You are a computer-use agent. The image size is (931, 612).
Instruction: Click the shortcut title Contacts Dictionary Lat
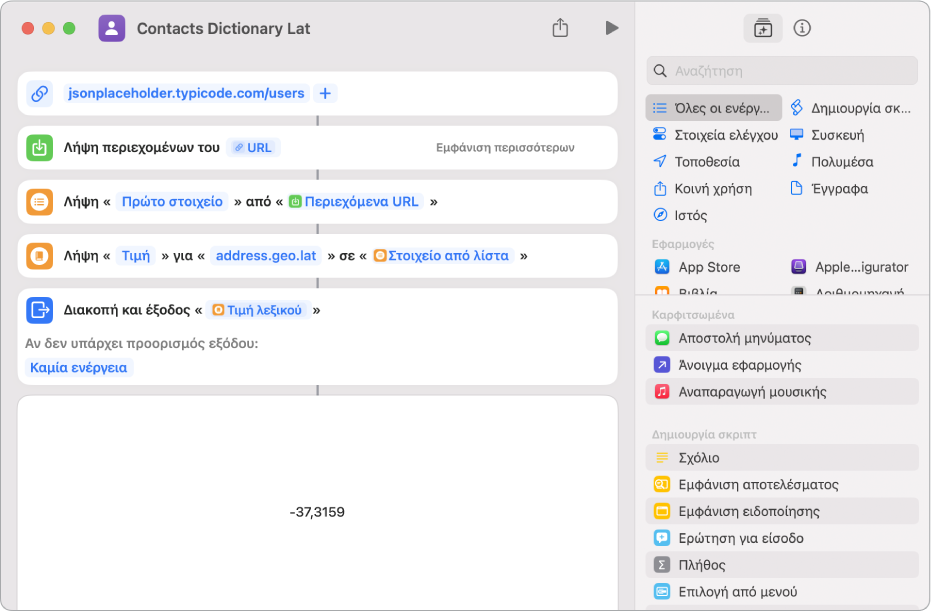click(223, 28)
